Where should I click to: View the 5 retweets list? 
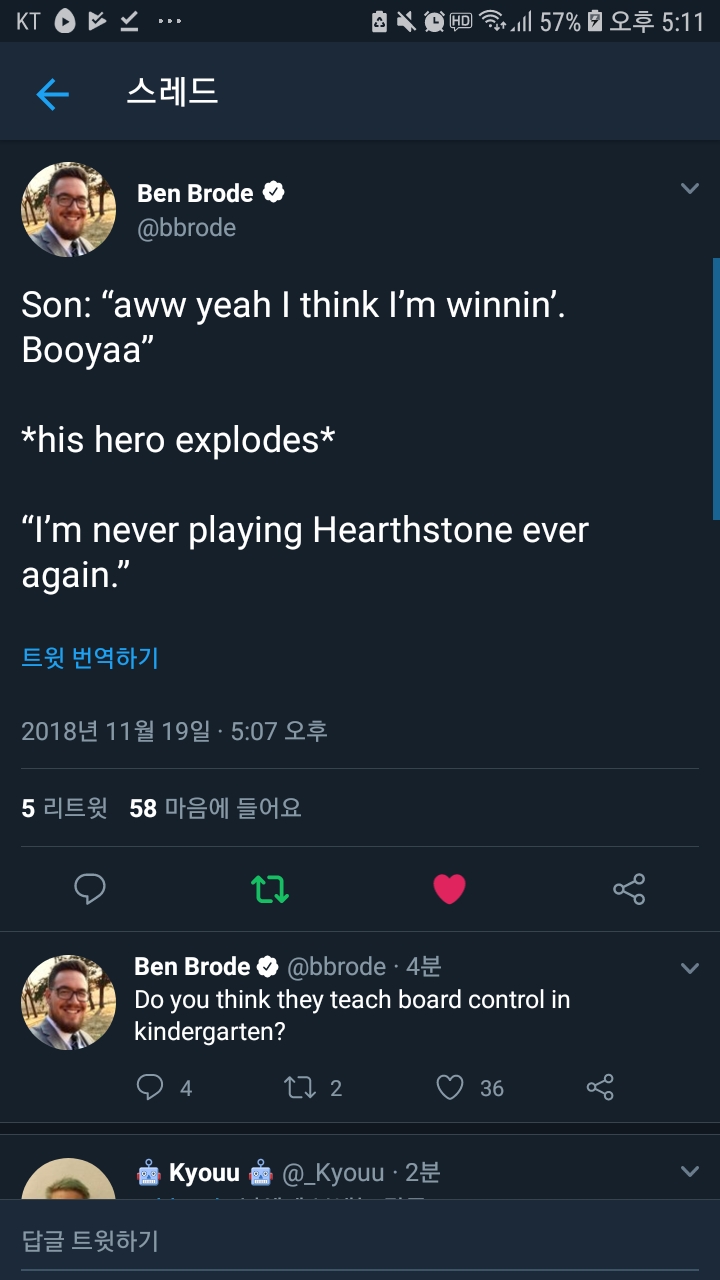coord(64,808)
